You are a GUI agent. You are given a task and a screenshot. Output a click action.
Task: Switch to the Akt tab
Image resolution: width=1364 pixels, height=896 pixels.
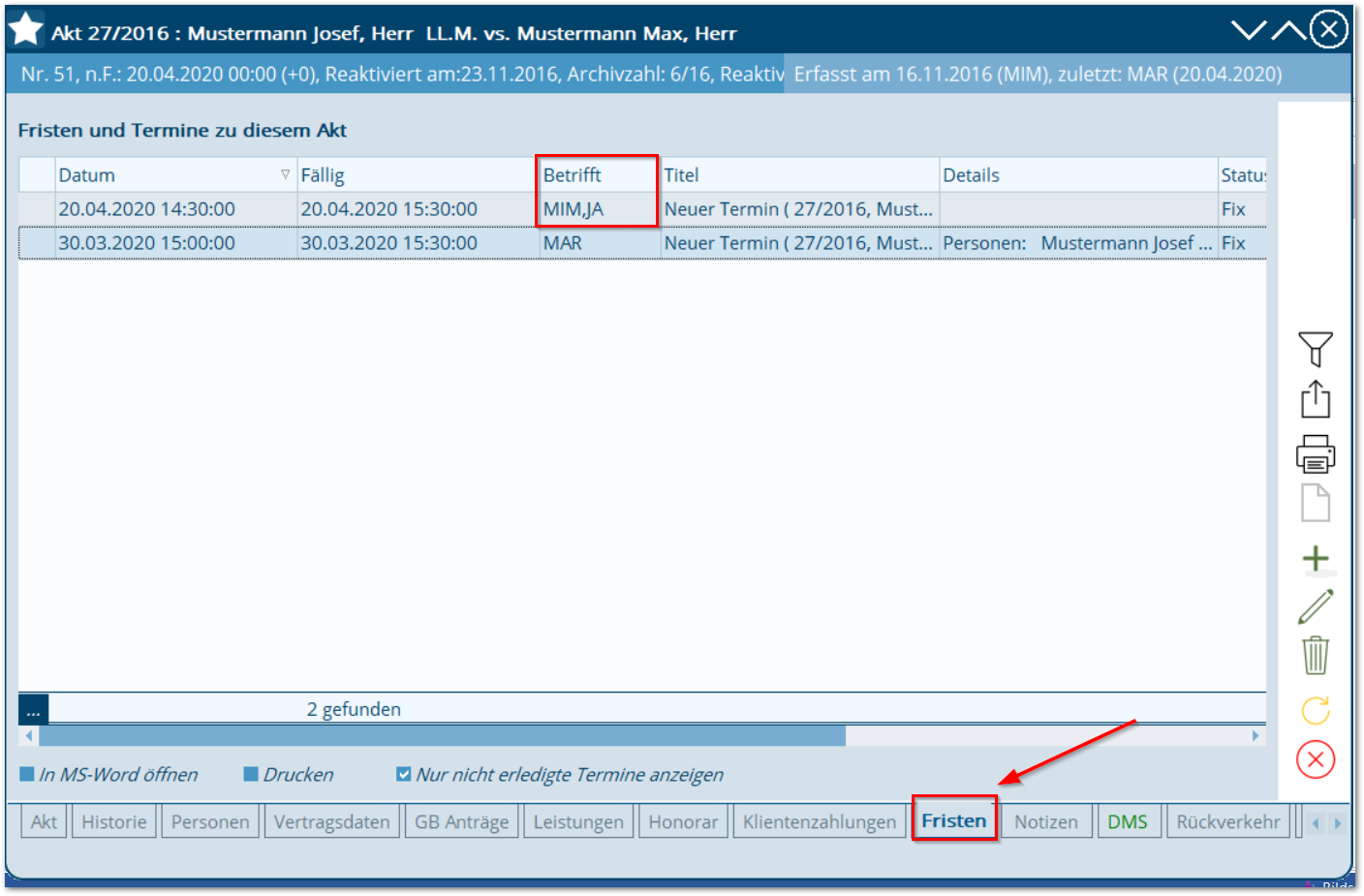(x=44, y=821)
